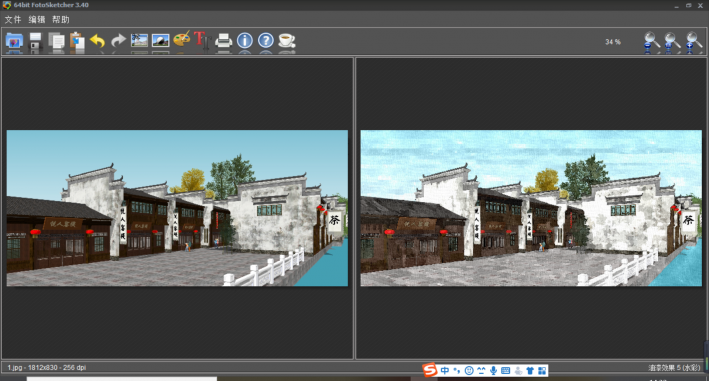Open the 文件 menu

click(13, 19)
